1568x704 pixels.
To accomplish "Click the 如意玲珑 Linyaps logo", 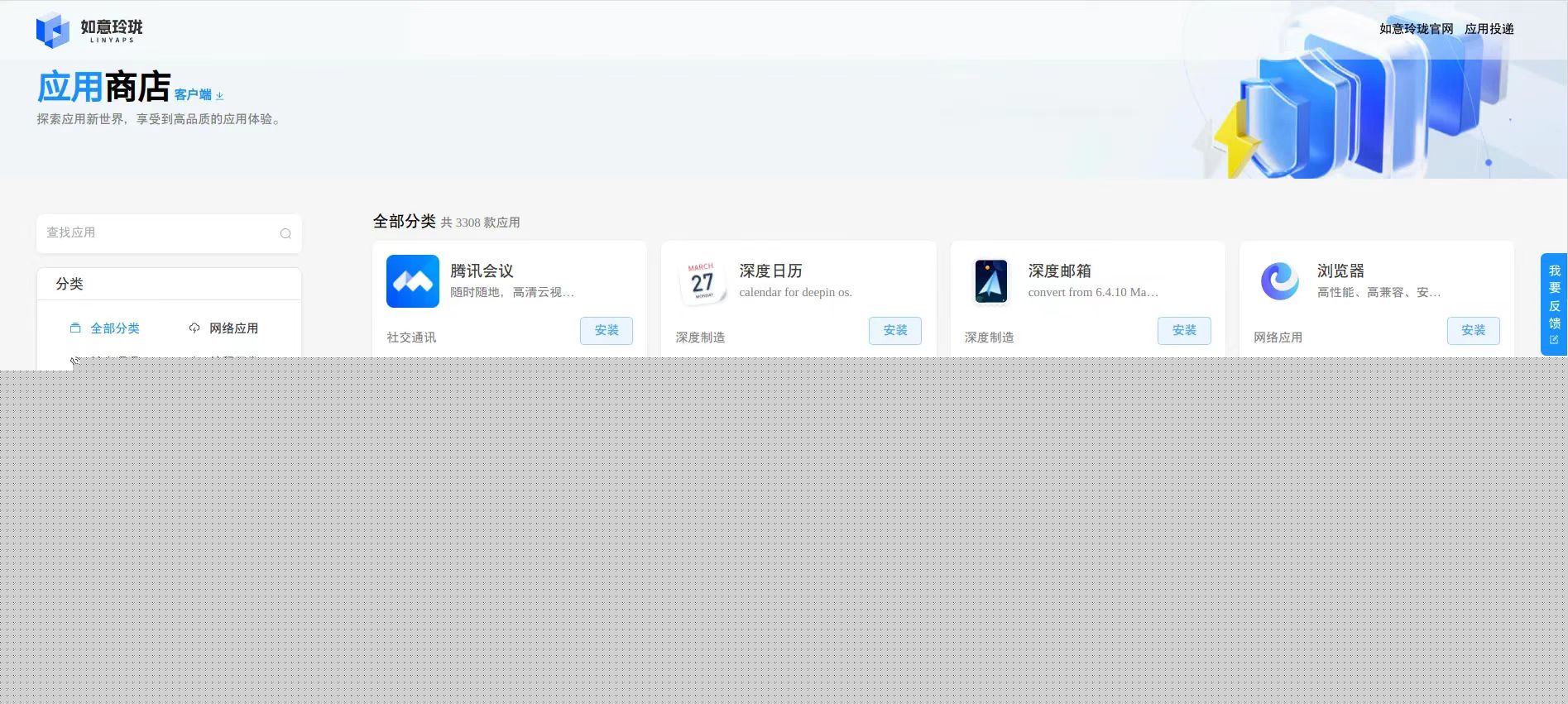I will [x=89, y=30].
